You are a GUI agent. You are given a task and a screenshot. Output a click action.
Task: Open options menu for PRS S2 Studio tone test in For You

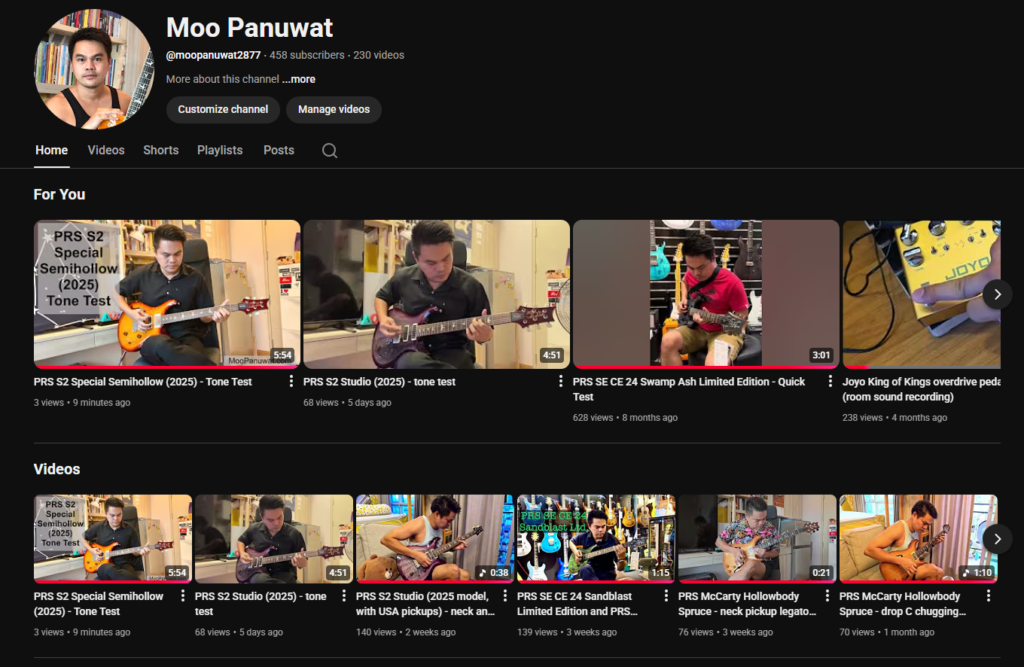click(560, 381)
